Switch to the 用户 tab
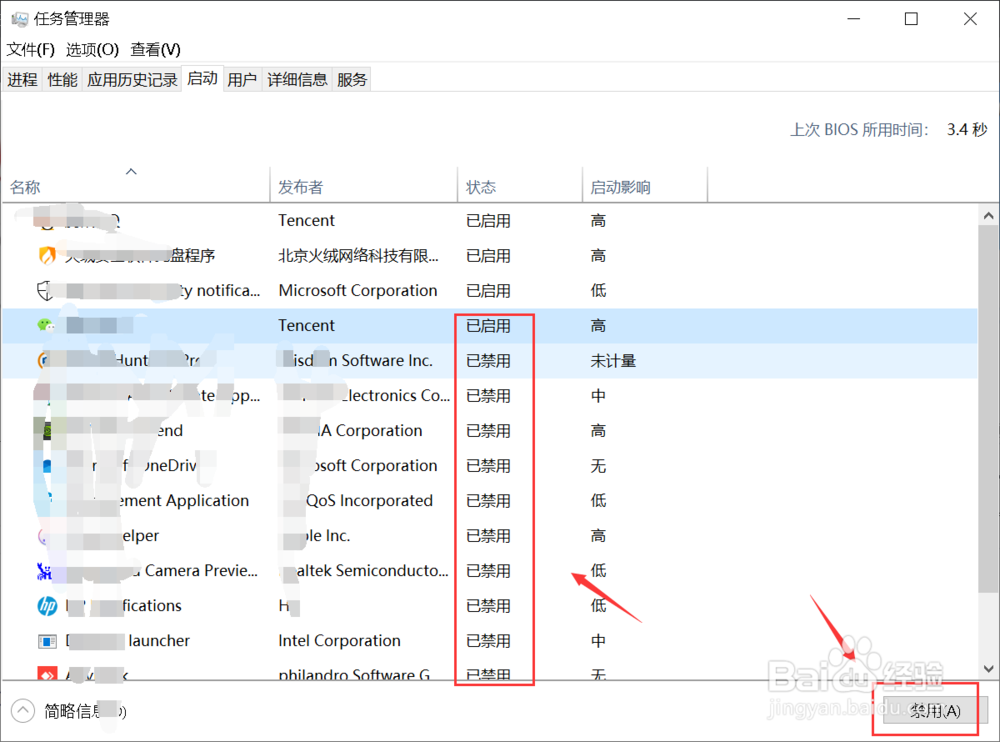Image resolution: width=1000 pixels, height=742 pixels. [x=242, y=80]
